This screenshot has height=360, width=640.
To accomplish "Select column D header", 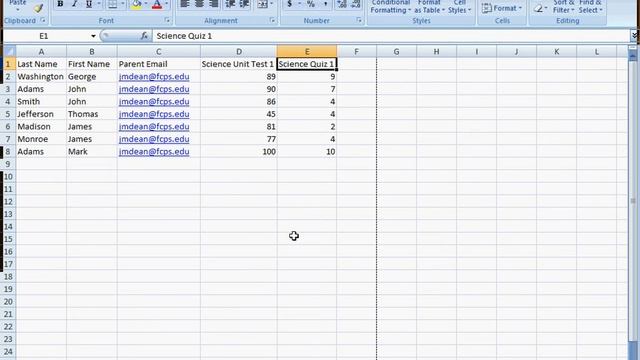I will [x=239, y=51].
